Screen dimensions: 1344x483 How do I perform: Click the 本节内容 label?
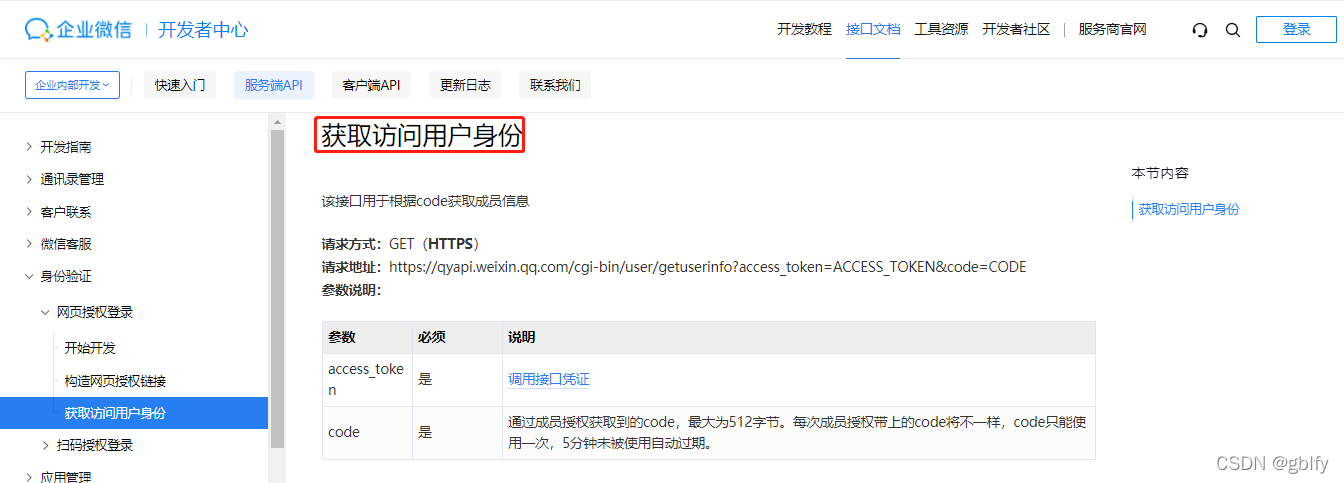point(1160,173)
